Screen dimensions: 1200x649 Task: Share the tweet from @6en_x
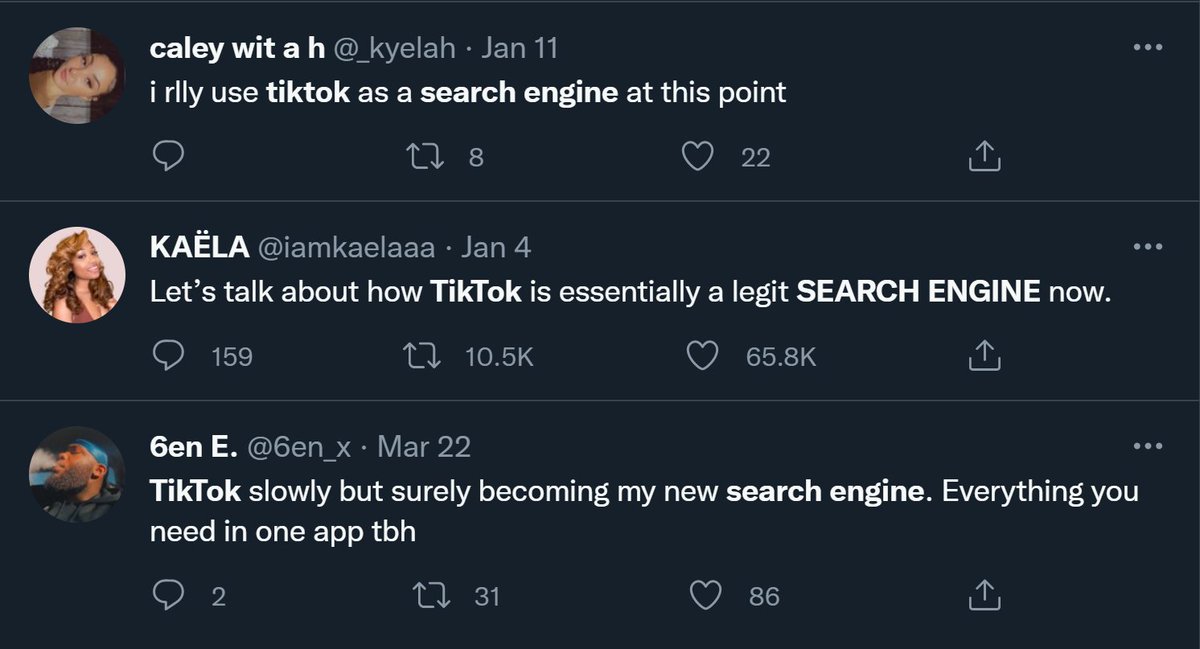[x=985, y=595]
